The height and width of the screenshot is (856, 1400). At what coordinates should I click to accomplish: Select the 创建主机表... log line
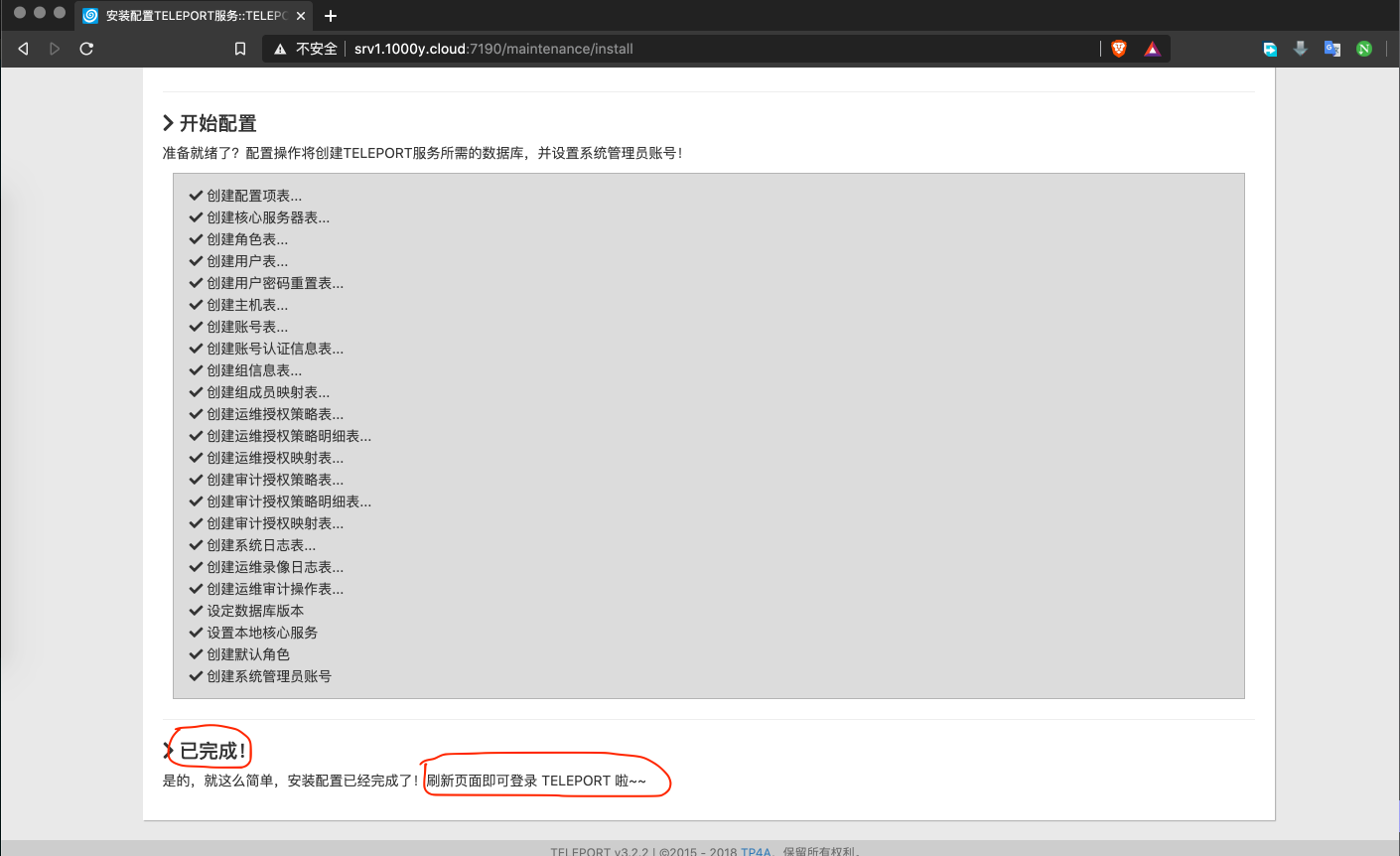238,305
